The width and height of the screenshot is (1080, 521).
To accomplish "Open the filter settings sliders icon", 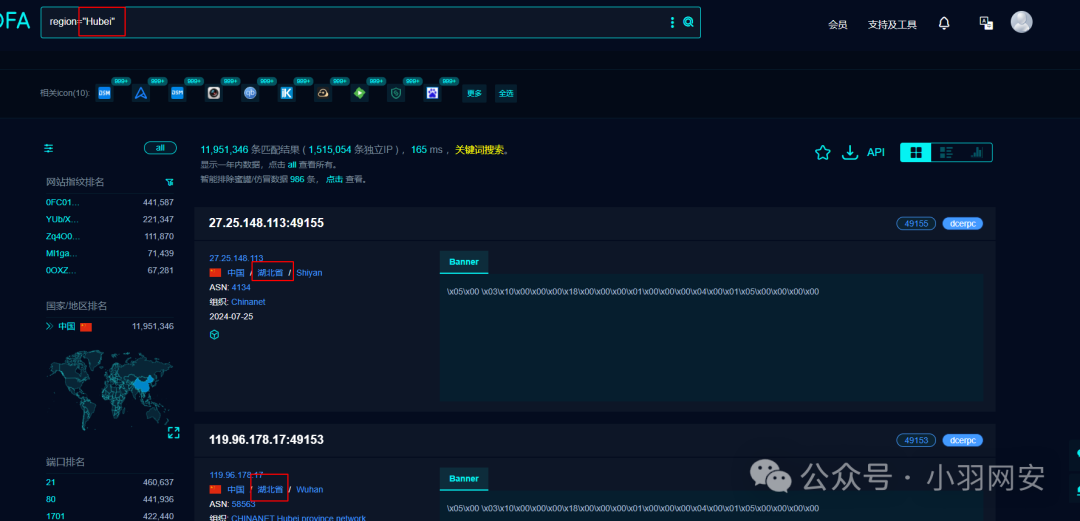I will click(x=49, y=148).
